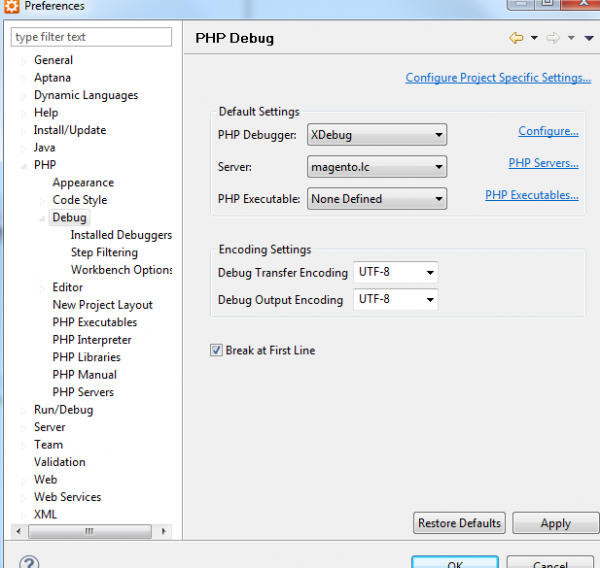The height and width of the screenshot is (568, 600).
Task: Confirm with the OK button
Action: pyautogui.click(x=455, y=563)
